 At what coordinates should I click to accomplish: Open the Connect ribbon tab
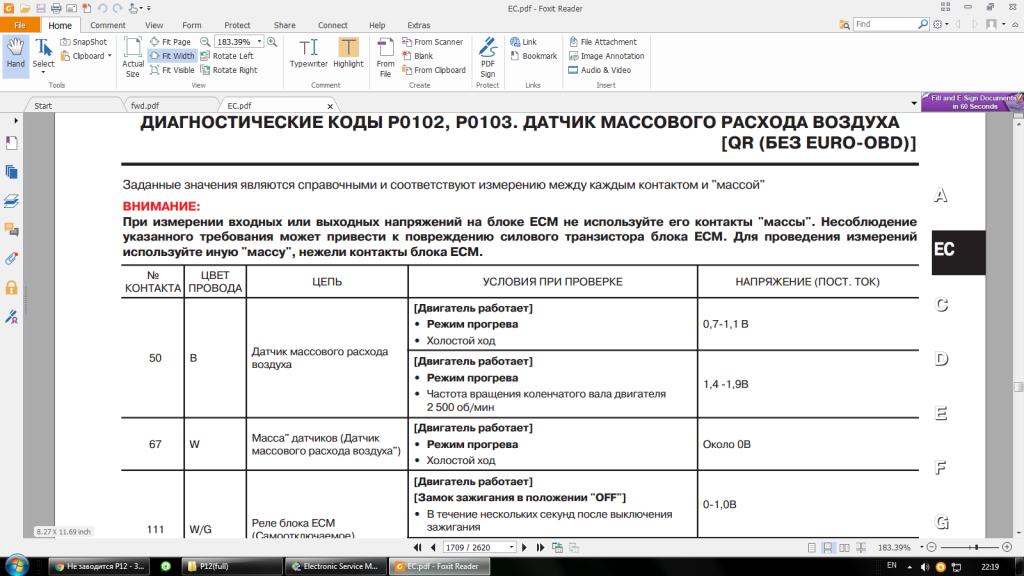click(x=332, y=25)
